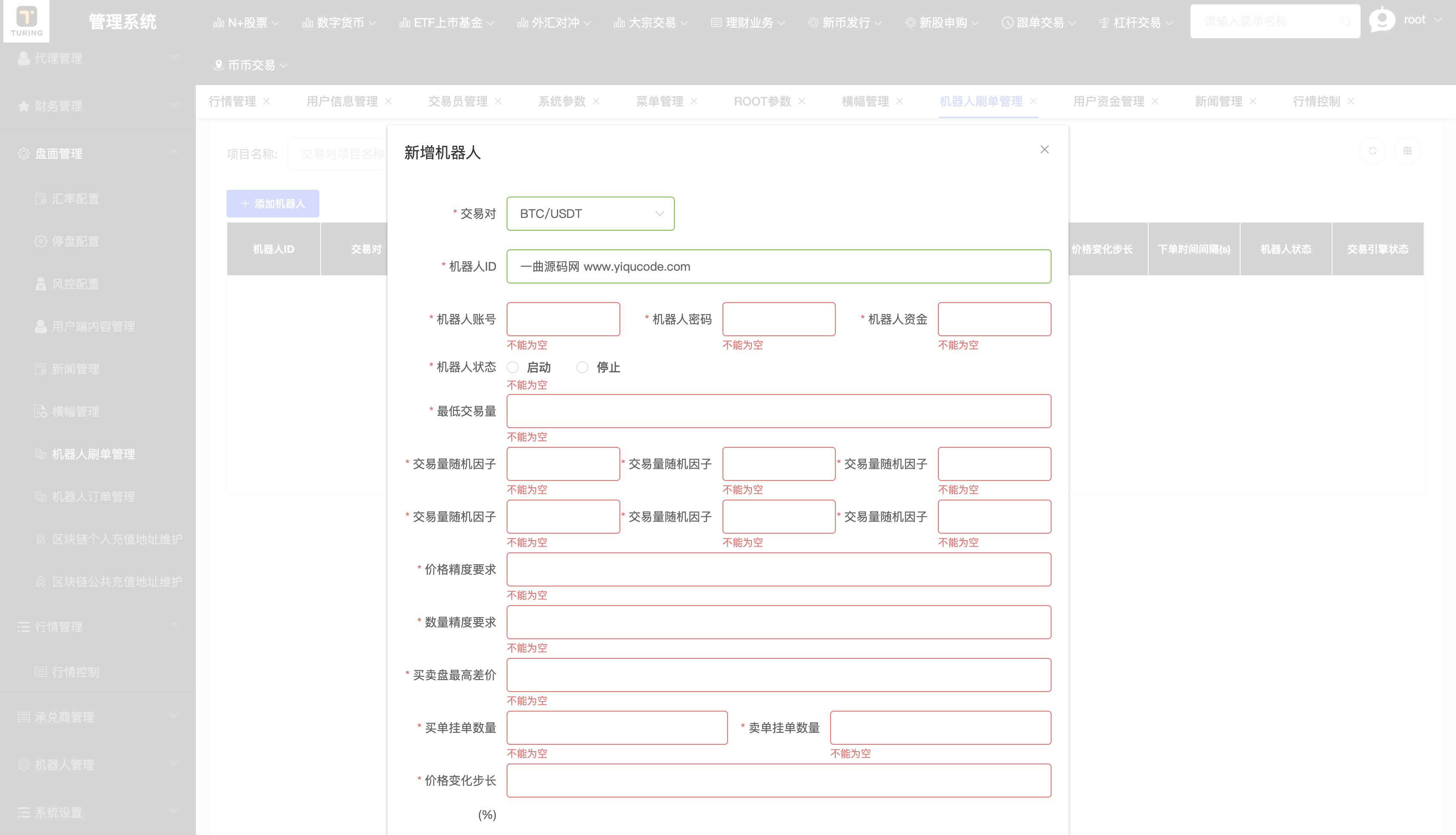
Task: Open 停盘配置 via its gear icon
Action: 41,241
